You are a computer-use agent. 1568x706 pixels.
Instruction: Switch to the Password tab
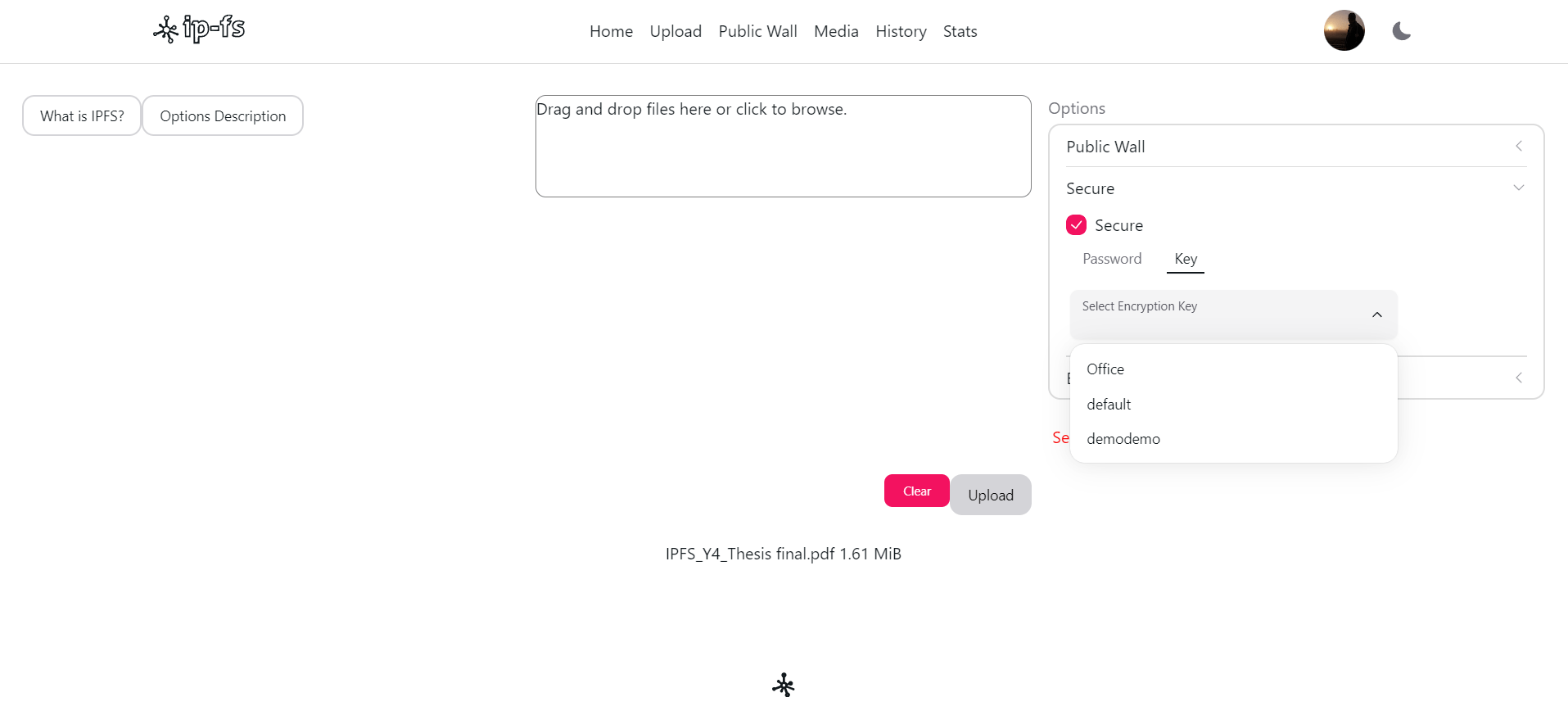point(1111,259)
